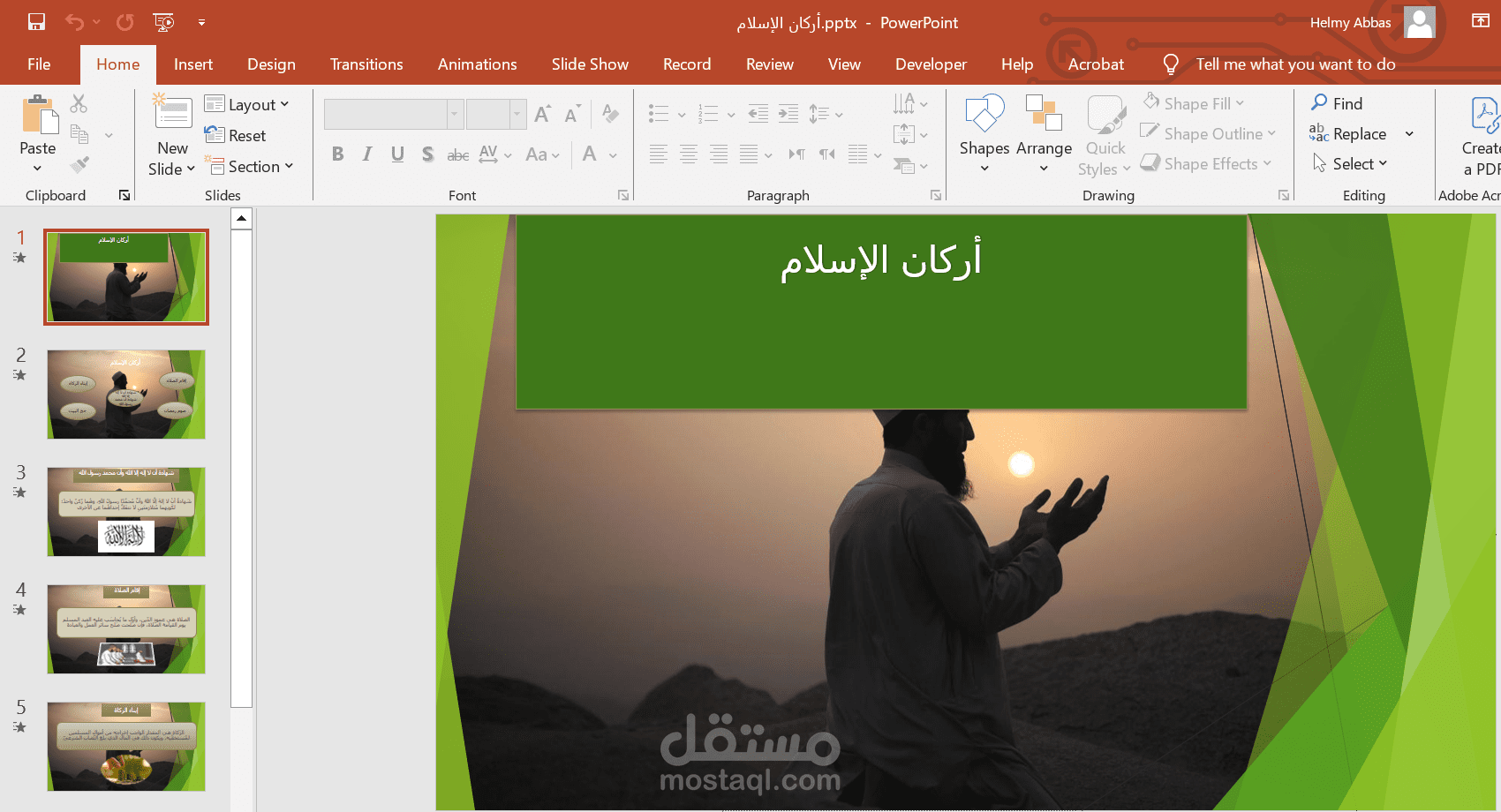Justify the paragraph text
The image size is (1501, 812).
coord(749,154)
